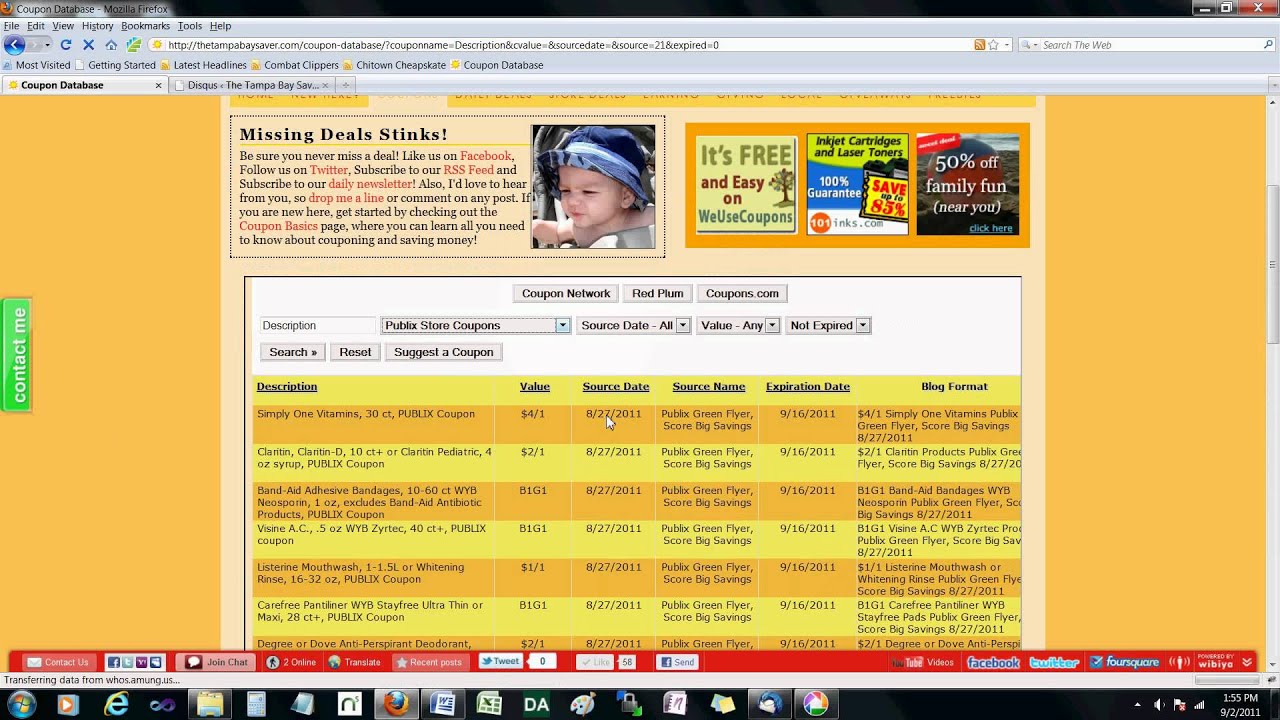Click the search magnifier icon in search box
This screenshot has width=1280, height=720.
tap(1268, 45)
